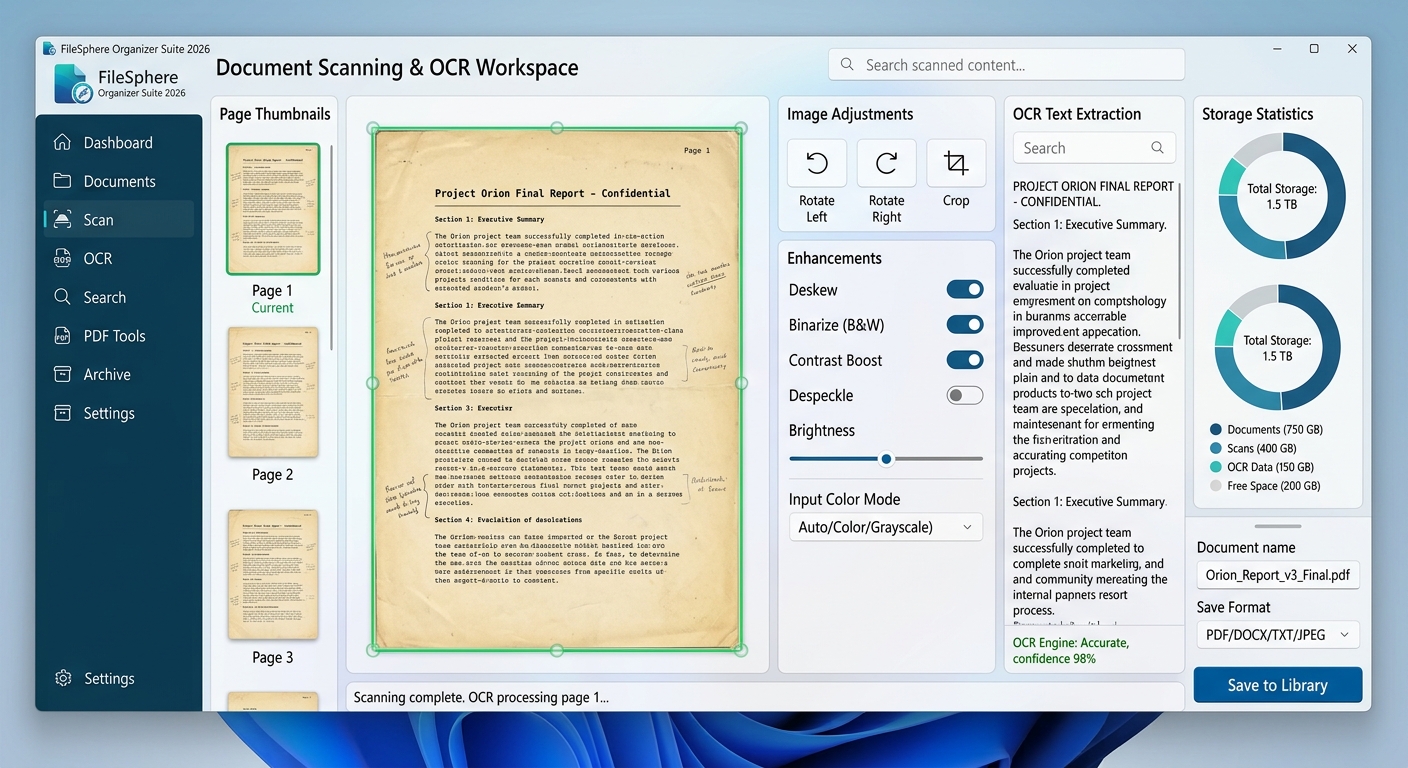Click the 'Document Scanning & OCR Workspace' heading

[x=397, y=68]
